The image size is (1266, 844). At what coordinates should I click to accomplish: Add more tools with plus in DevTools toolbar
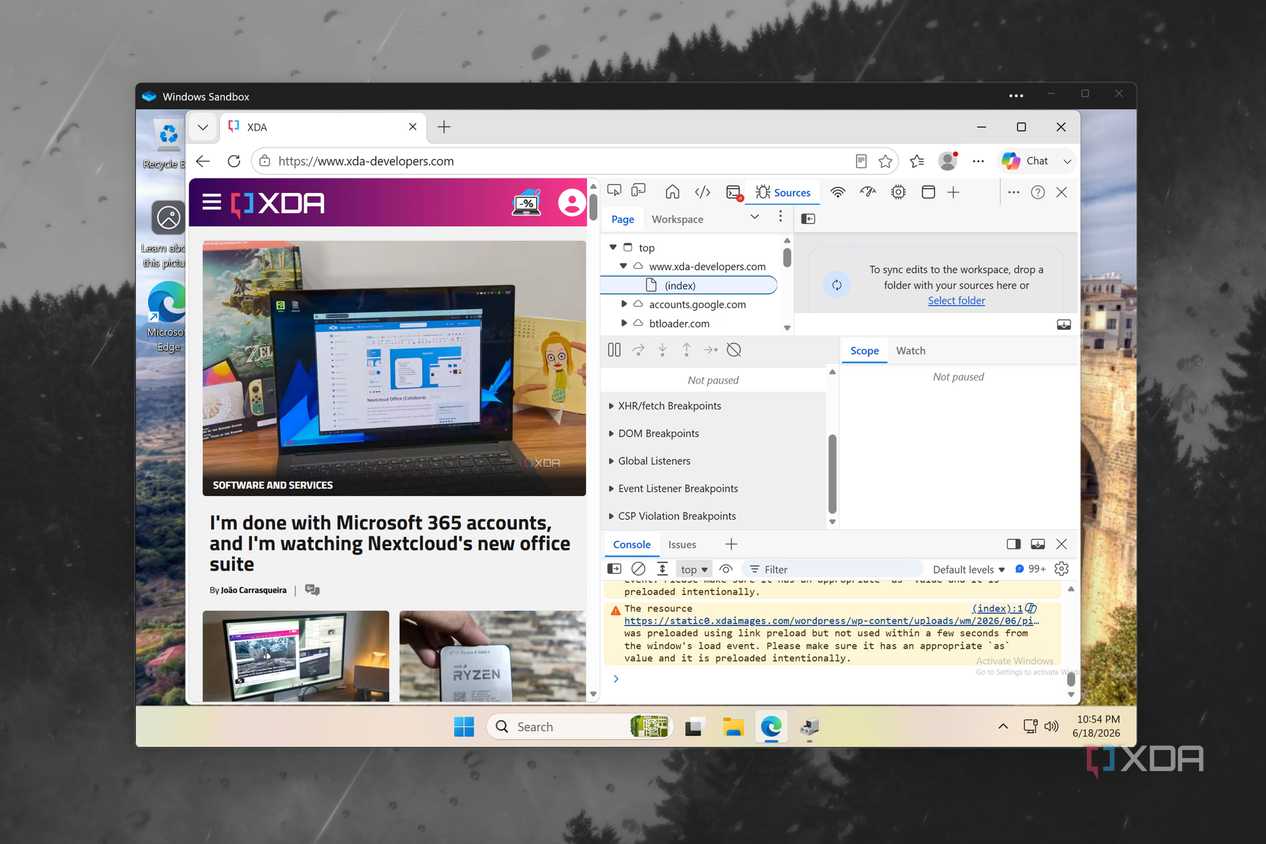[x=953, y=192]
